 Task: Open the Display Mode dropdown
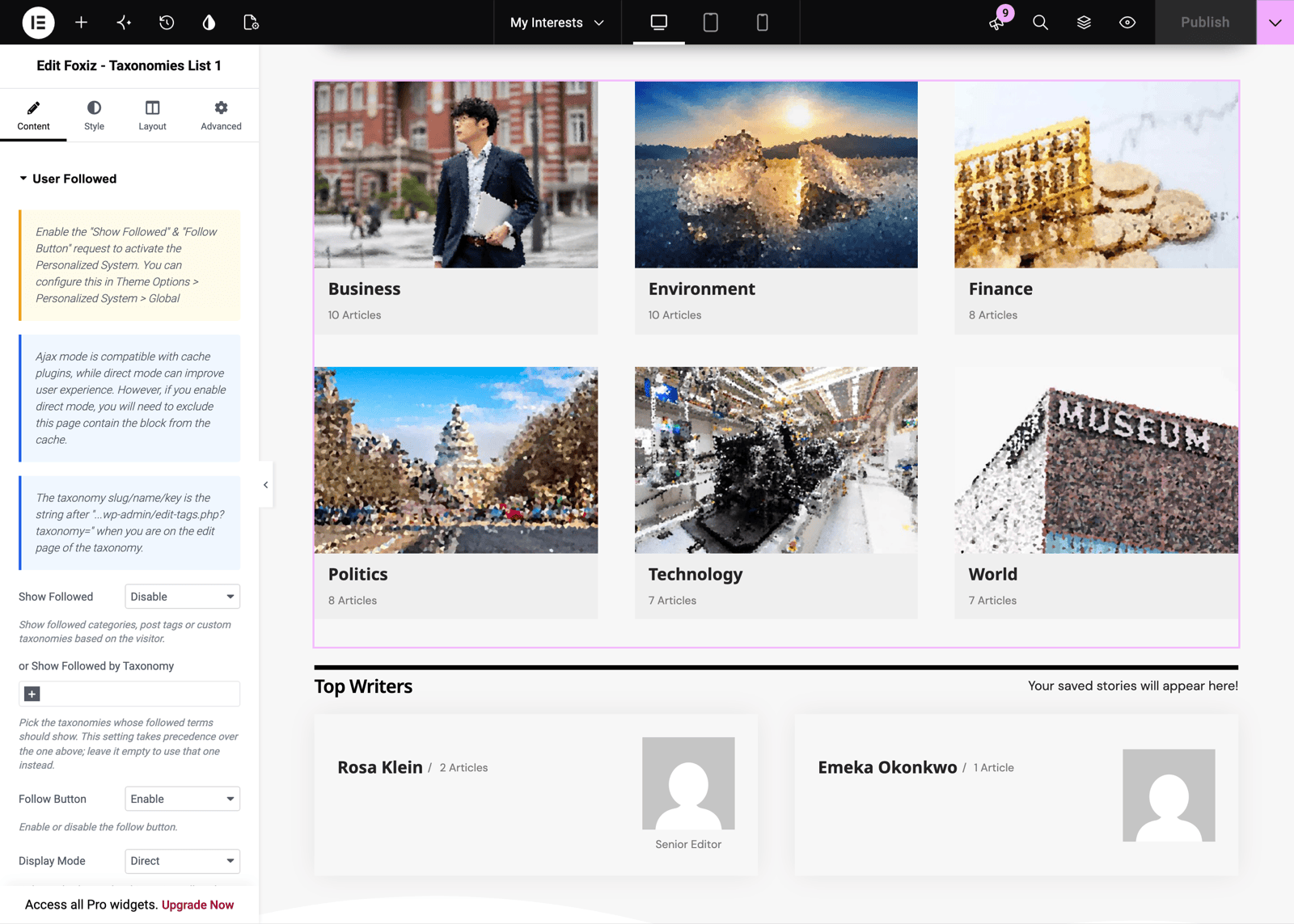182,861
